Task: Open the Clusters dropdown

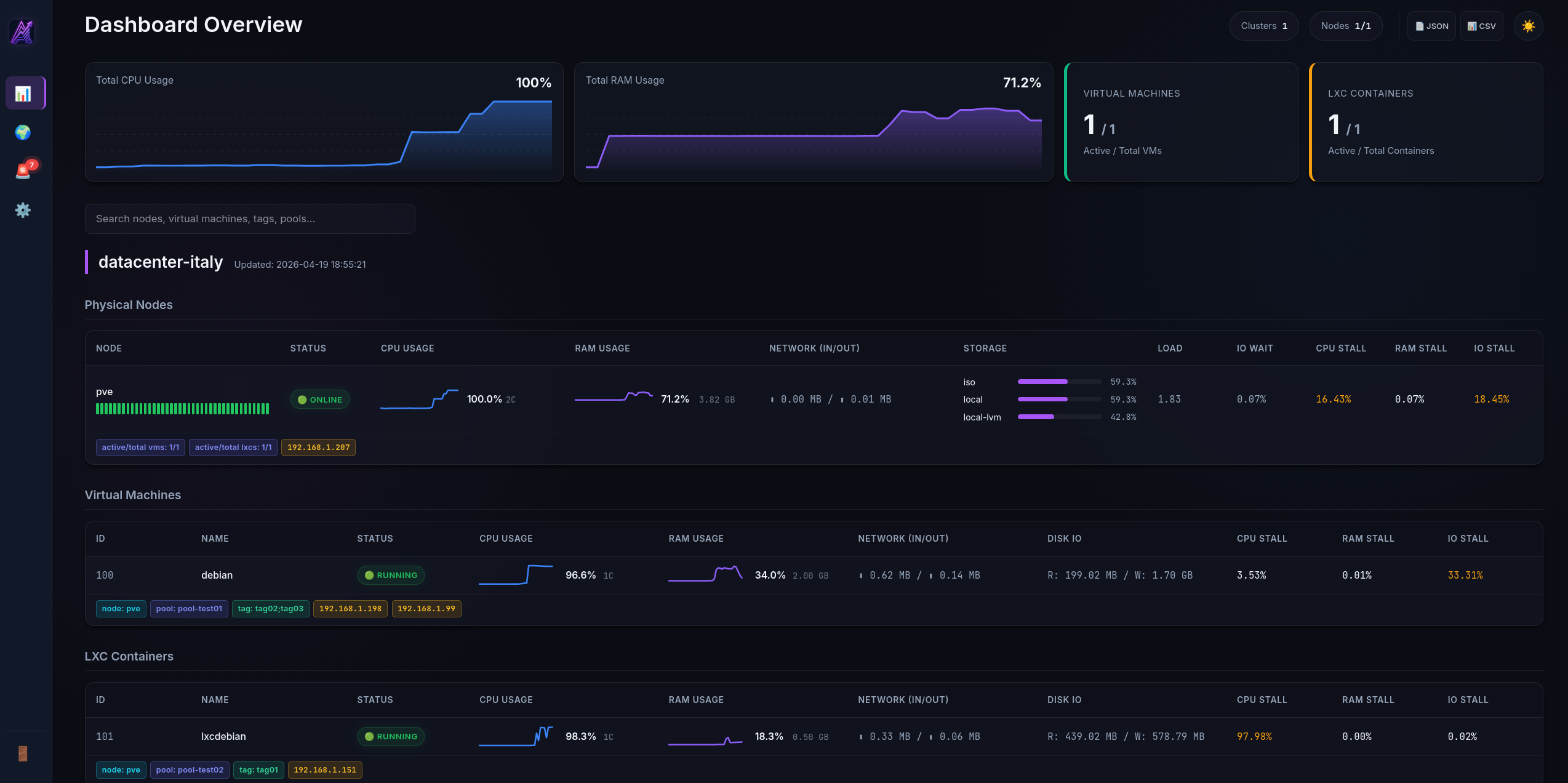Action: (x=1263, y=25)
